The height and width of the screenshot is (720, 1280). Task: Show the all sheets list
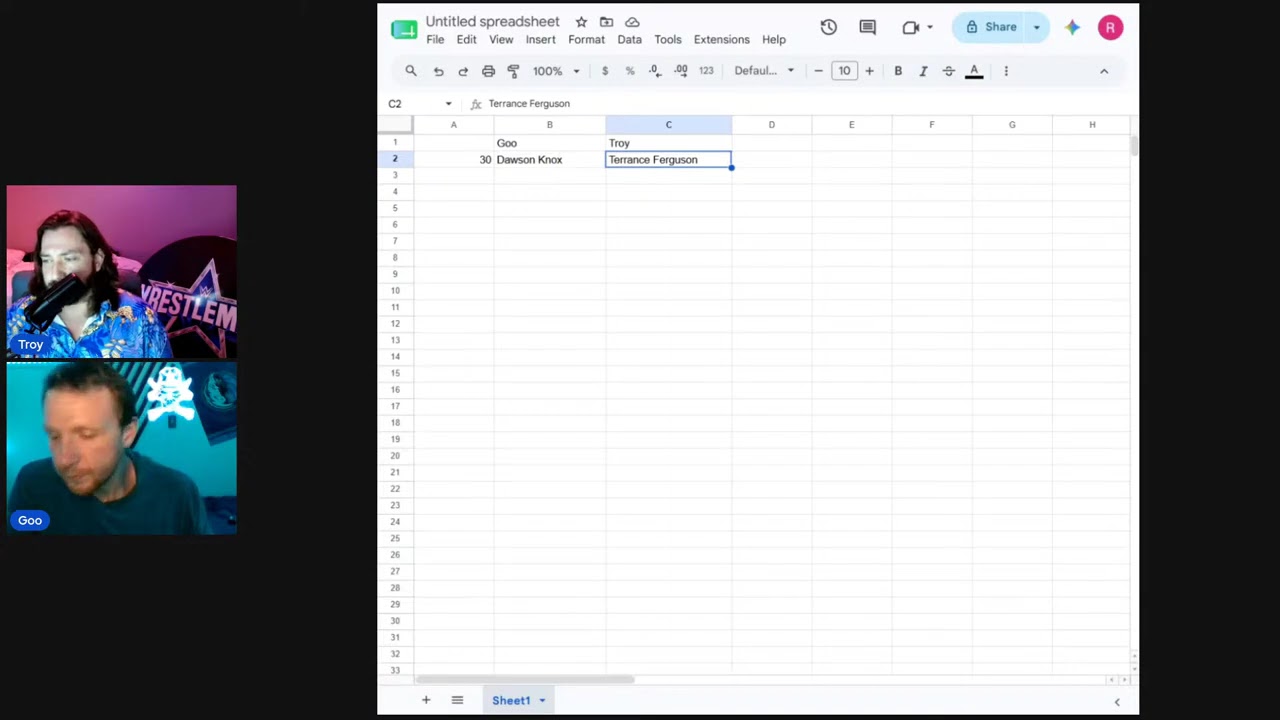coord(457,700)
